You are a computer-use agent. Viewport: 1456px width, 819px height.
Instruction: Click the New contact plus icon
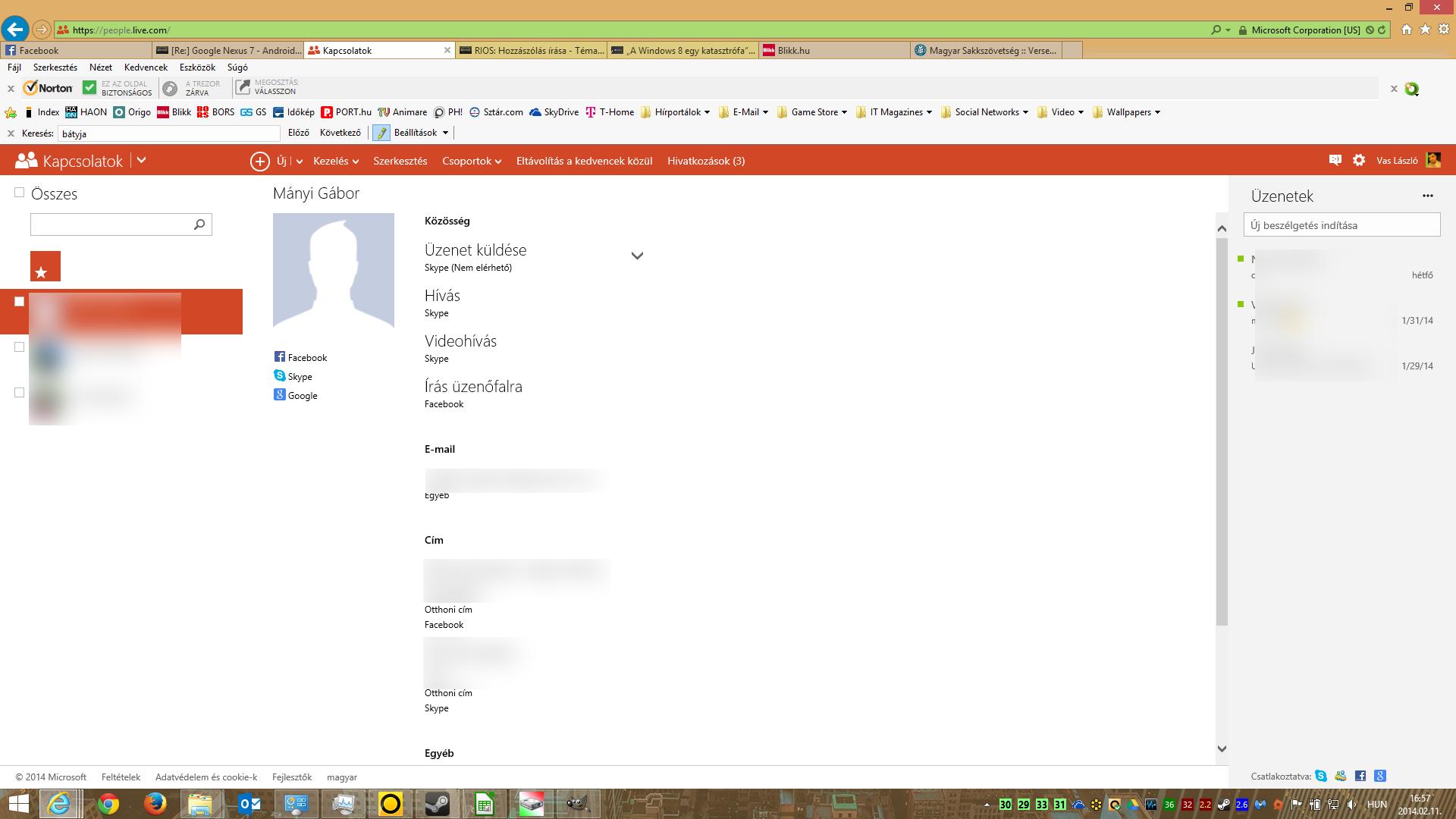pyautogui.click(x=259, y=161)
